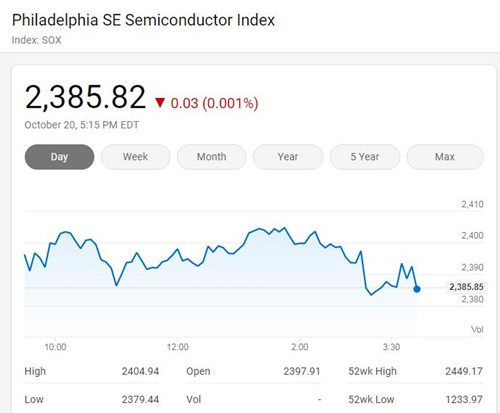Viewport: 500px width, 413px height.
Task: Select the Year range button
Action: pos(288,157)
